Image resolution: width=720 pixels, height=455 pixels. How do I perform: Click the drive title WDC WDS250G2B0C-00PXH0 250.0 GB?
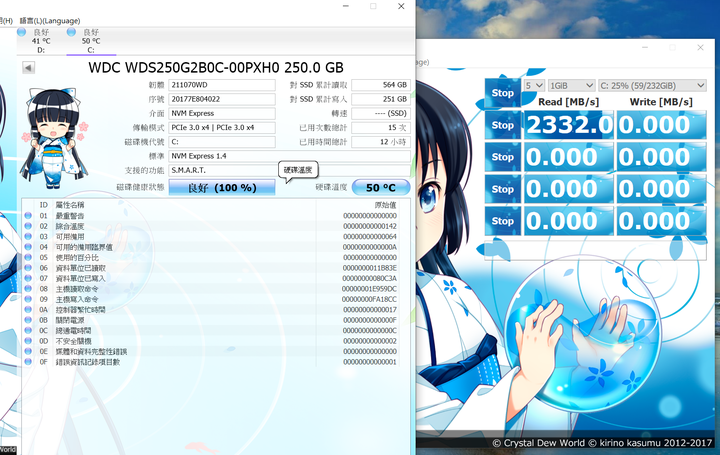click(216, 68)
